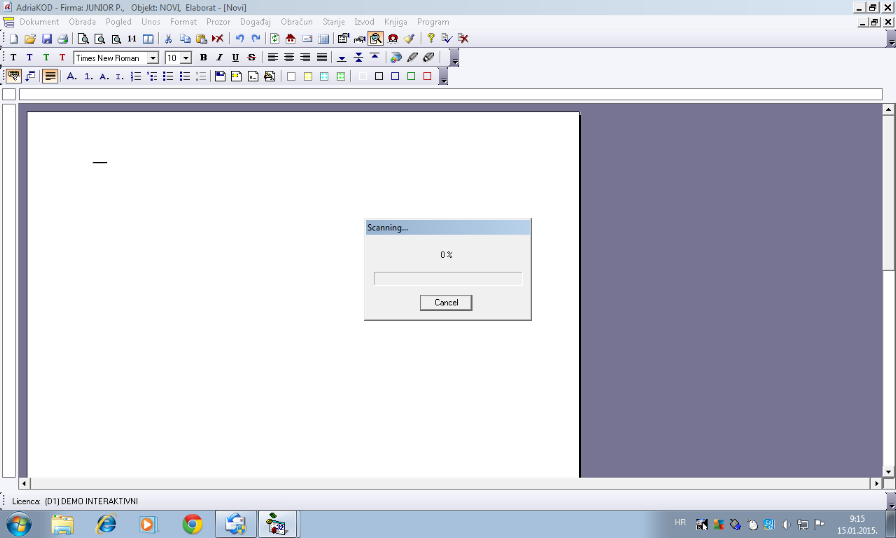Select the blue T text style
This screenshot has width=896, height=538.
coord(29,58)
